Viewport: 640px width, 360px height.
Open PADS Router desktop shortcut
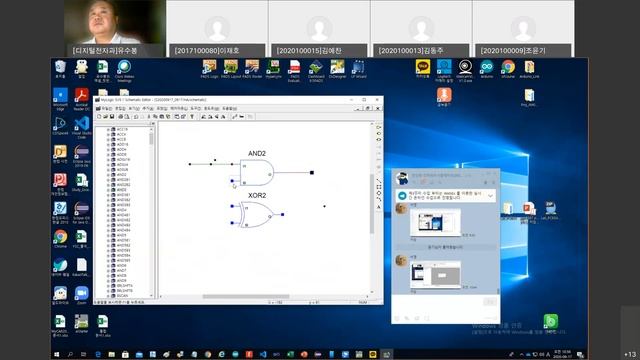252,69
